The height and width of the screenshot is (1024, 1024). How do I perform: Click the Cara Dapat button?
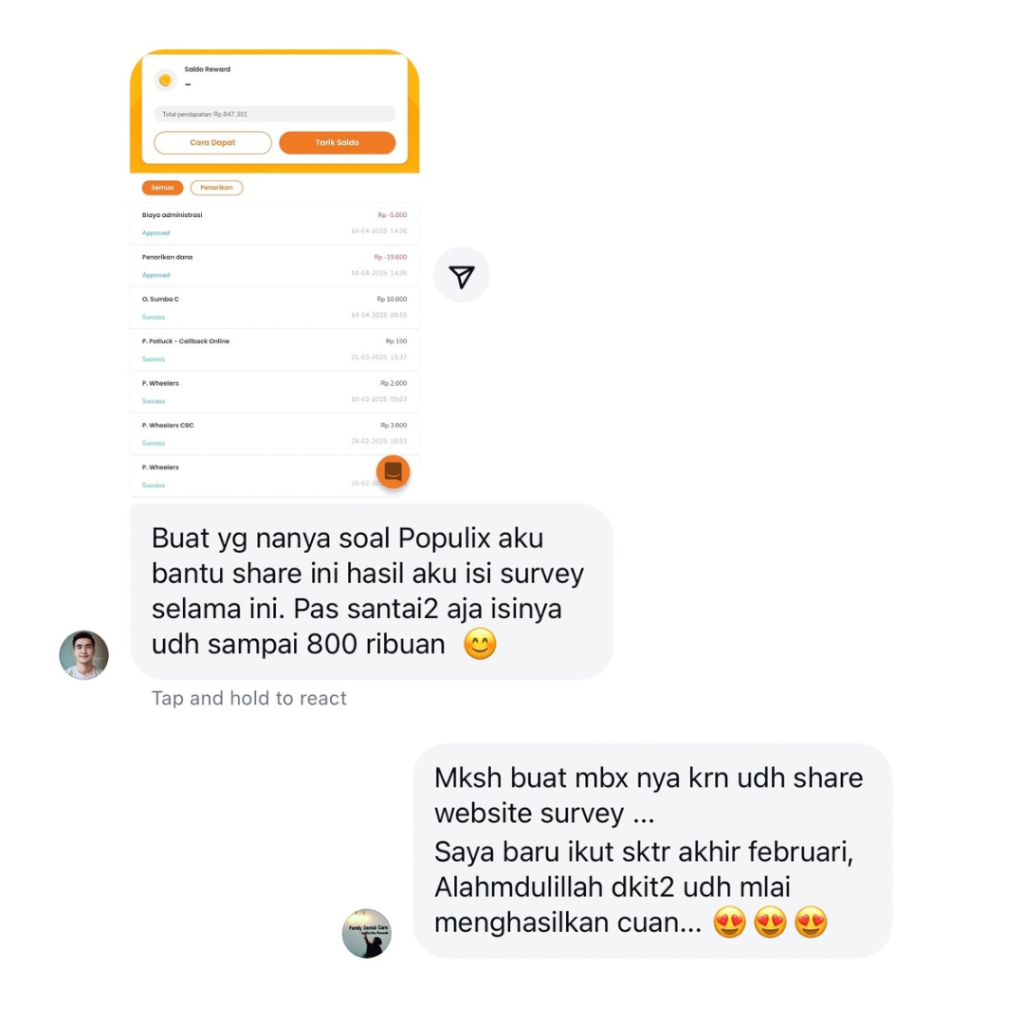(213, 142)
